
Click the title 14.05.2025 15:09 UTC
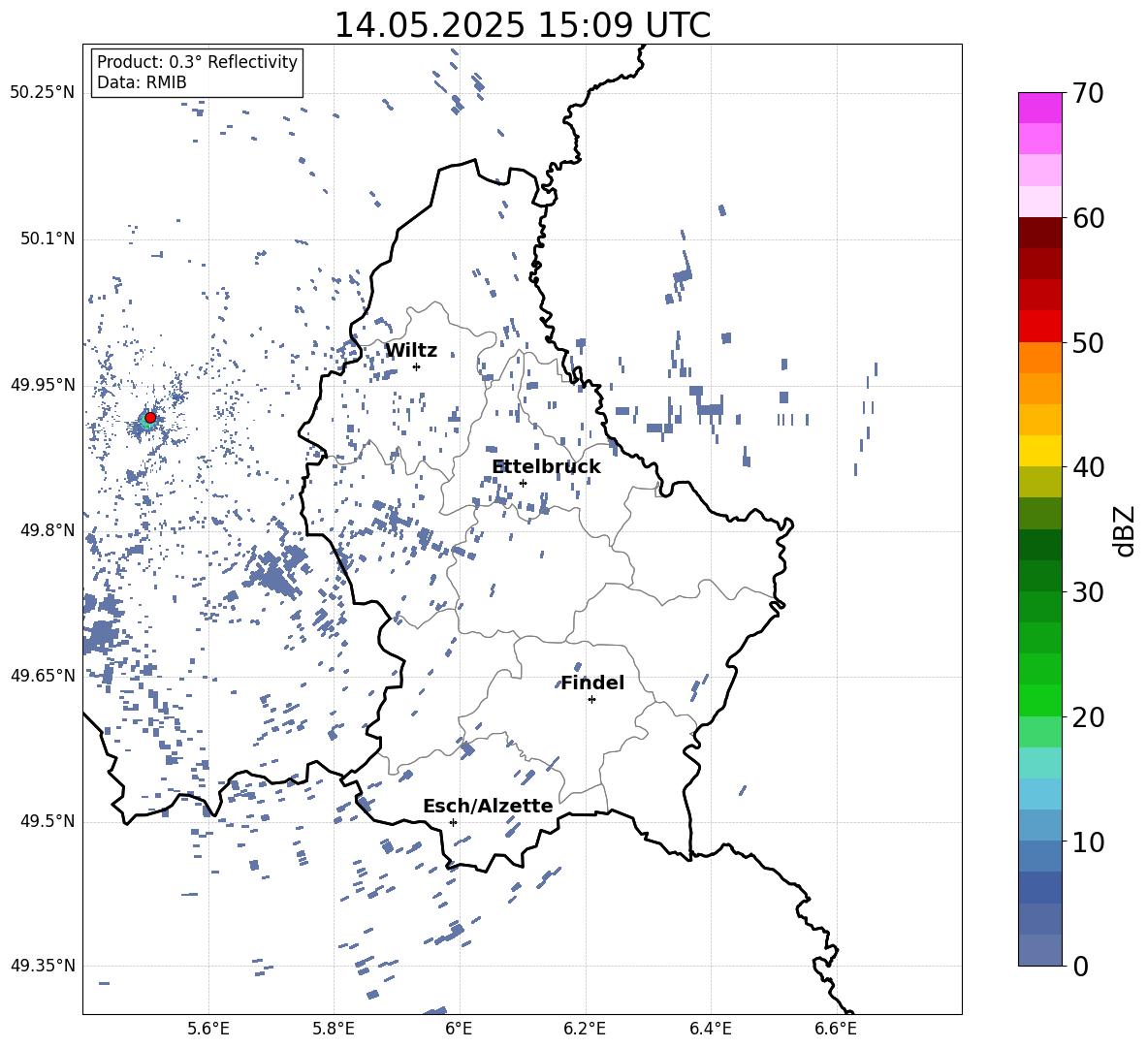click(x=522, y=25)
